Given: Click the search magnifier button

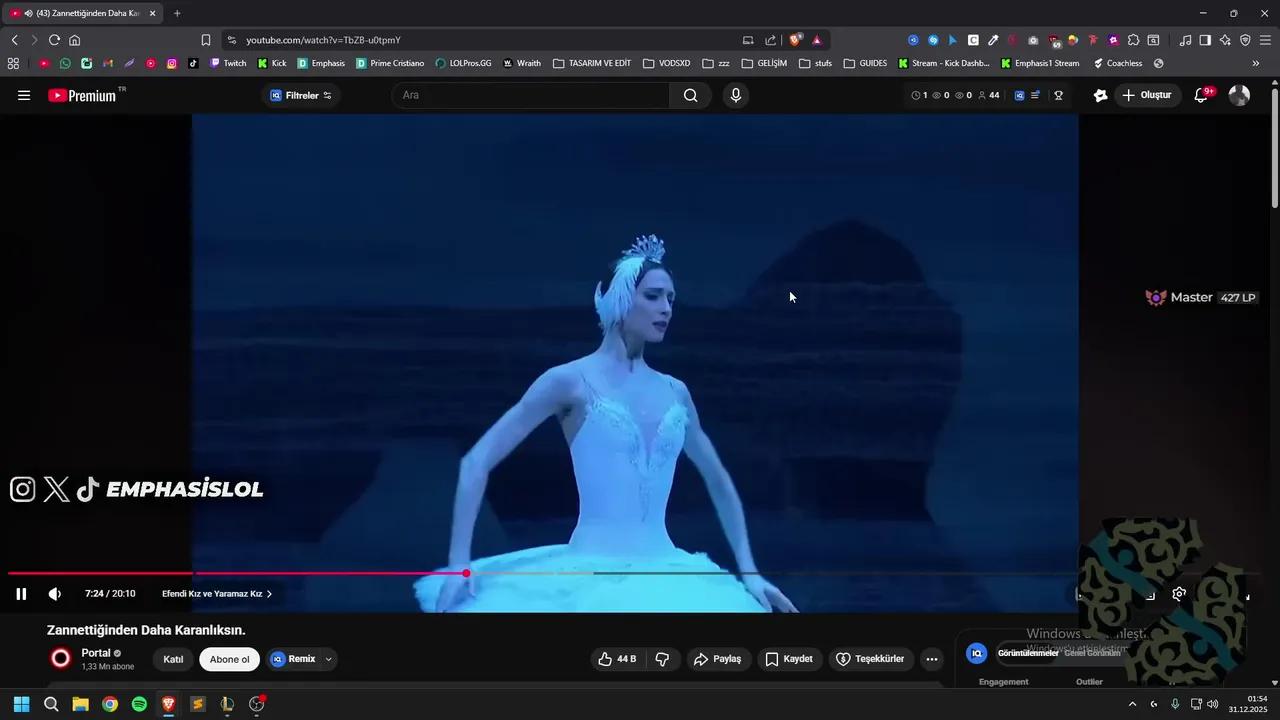Looking at the screenshot, I should click(690, 95).
